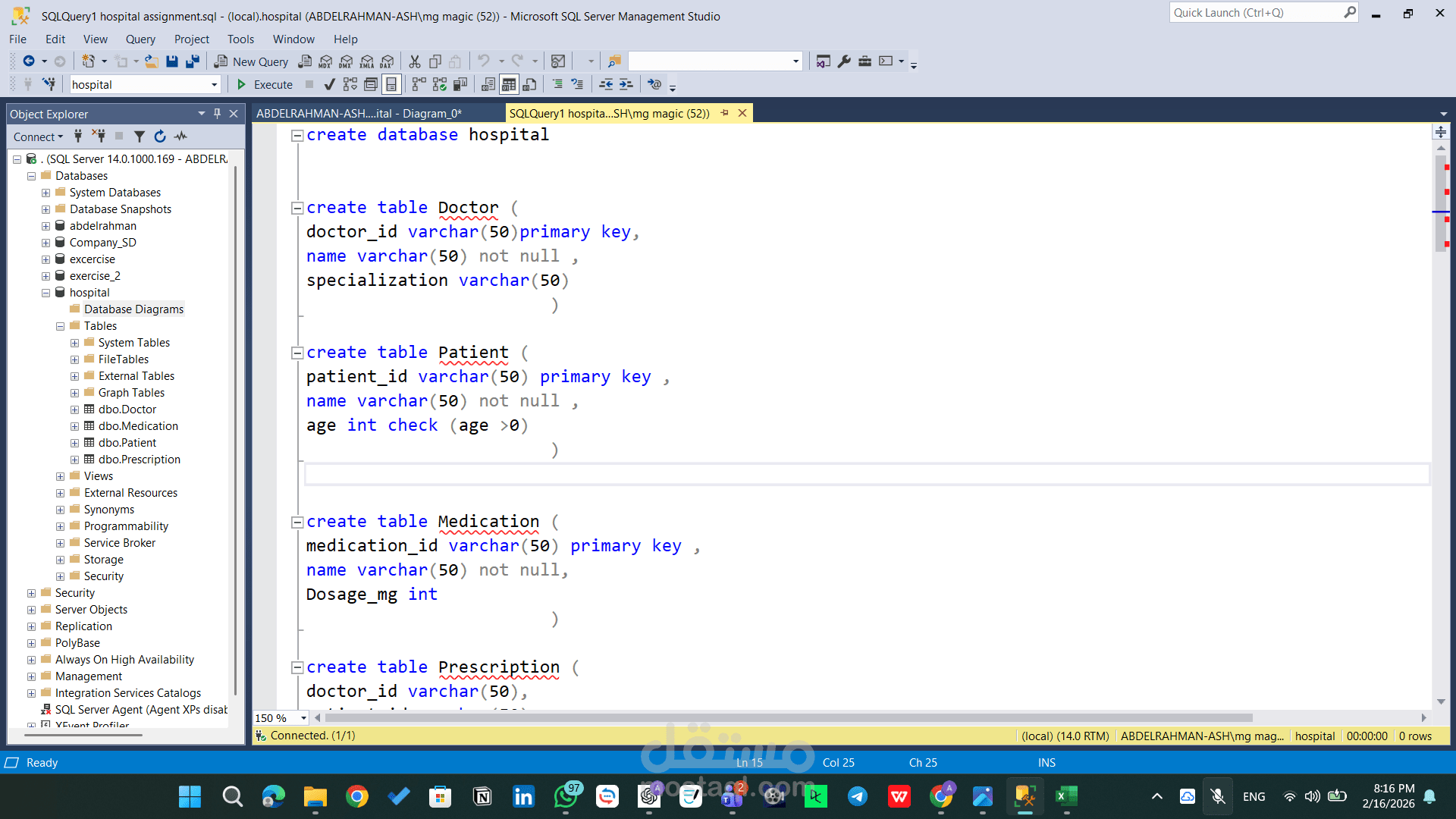Expand the dbo.Doctor table node

(x=74, y=409)
